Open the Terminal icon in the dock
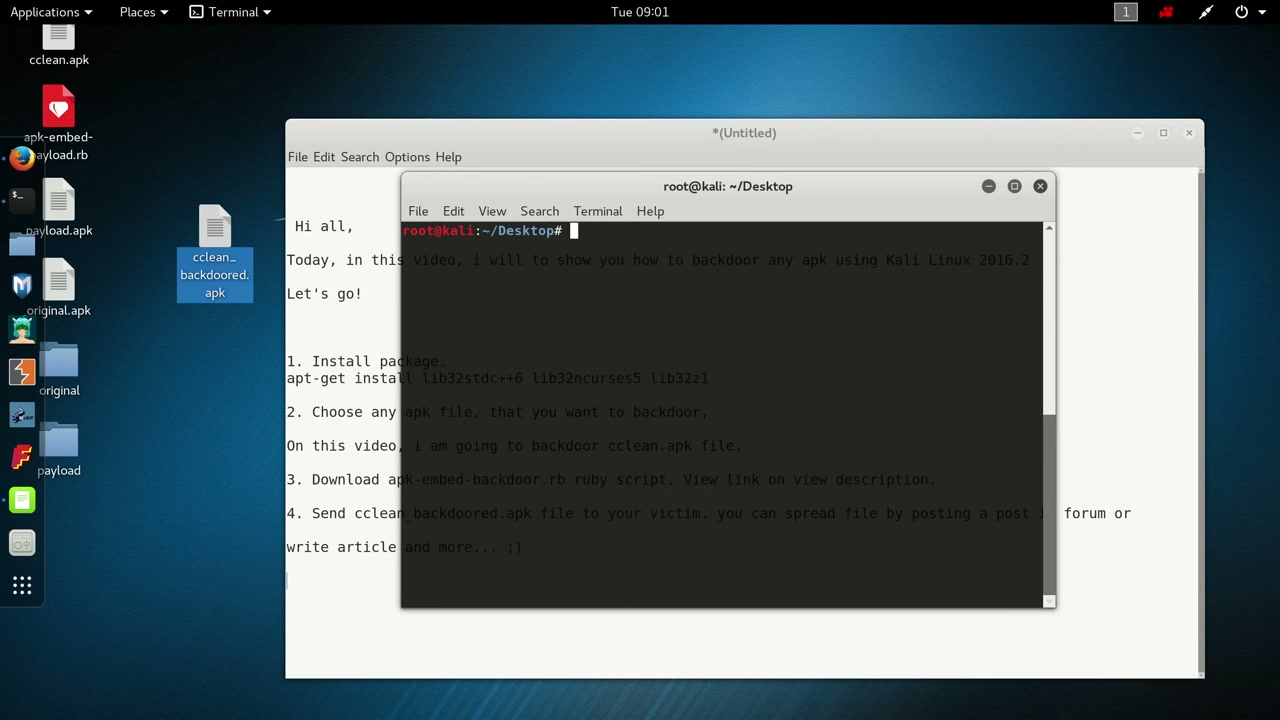Viewport: 1280px width, 720px height. tap(22, 199)
